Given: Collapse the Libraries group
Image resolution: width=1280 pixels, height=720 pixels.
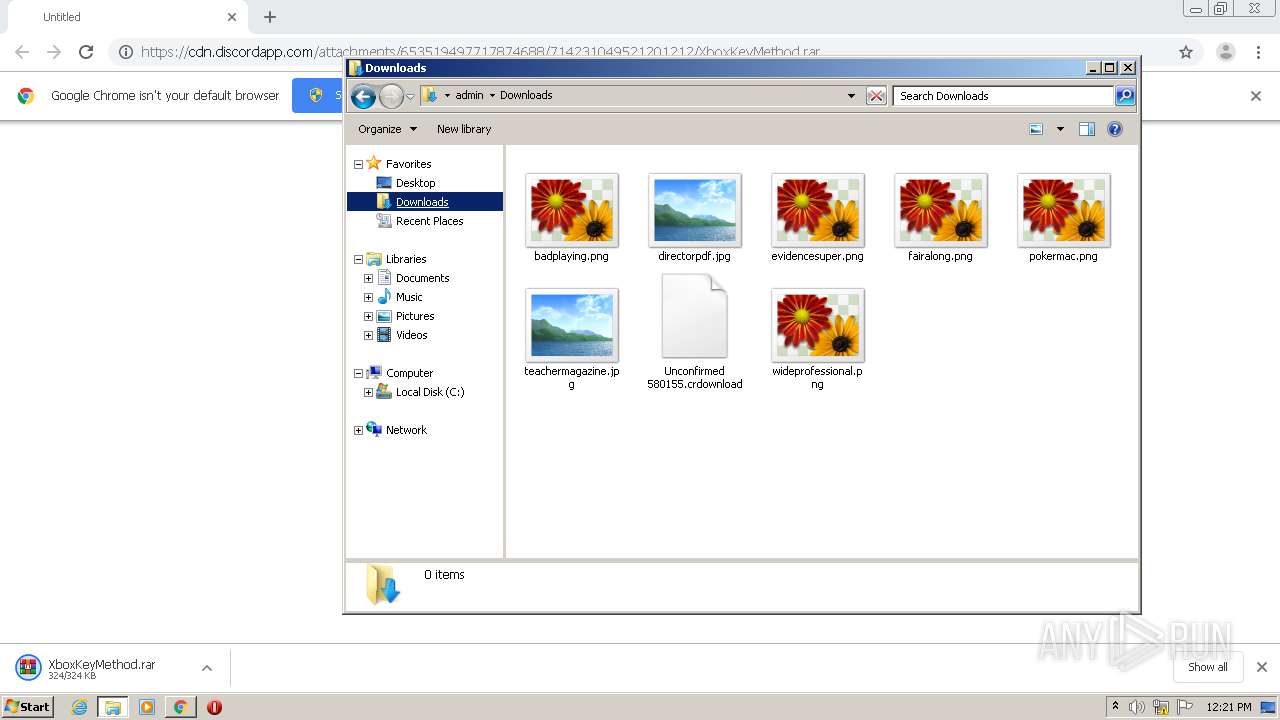Looking at the screenshot, I should pos(358,259).
